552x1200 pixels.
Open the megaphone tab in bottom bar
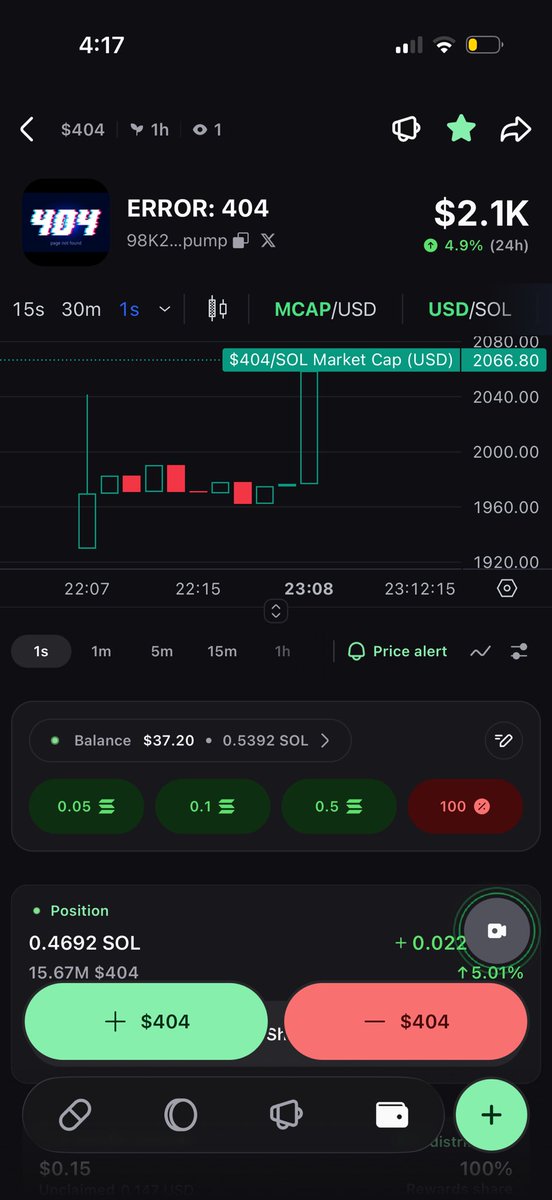point(286,1115)
